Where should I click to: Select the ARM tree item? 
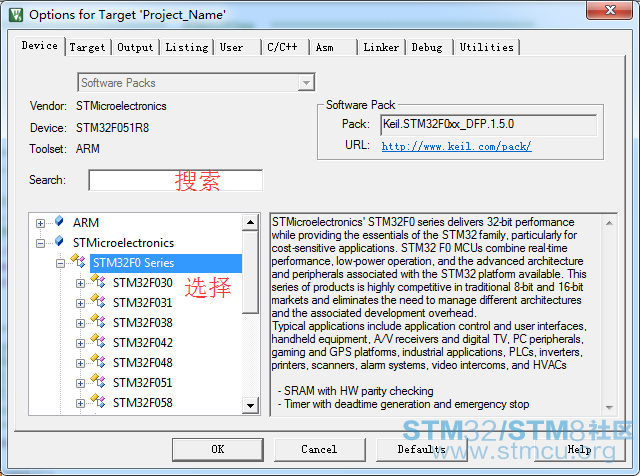click(86, 223)
